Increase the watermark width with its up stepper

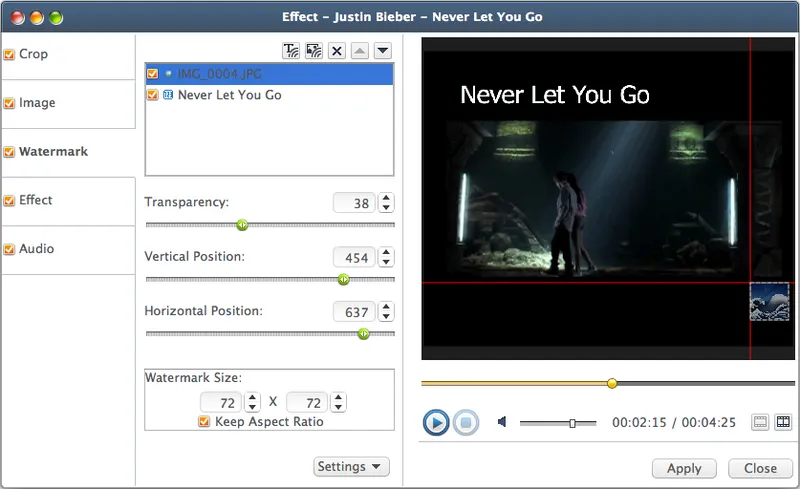coord(252,398)
